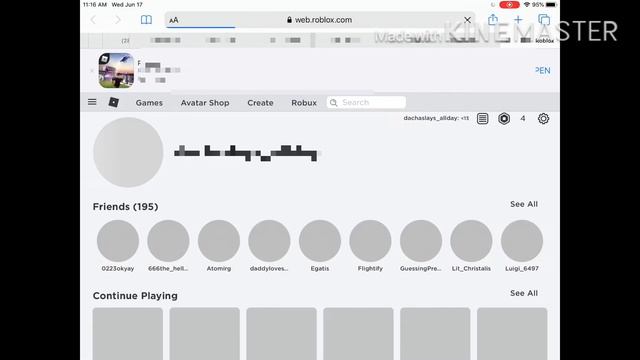Screen dimensions: 640x360
Task: Open the notifications feed icon
Action: click(x=482, y=119)
